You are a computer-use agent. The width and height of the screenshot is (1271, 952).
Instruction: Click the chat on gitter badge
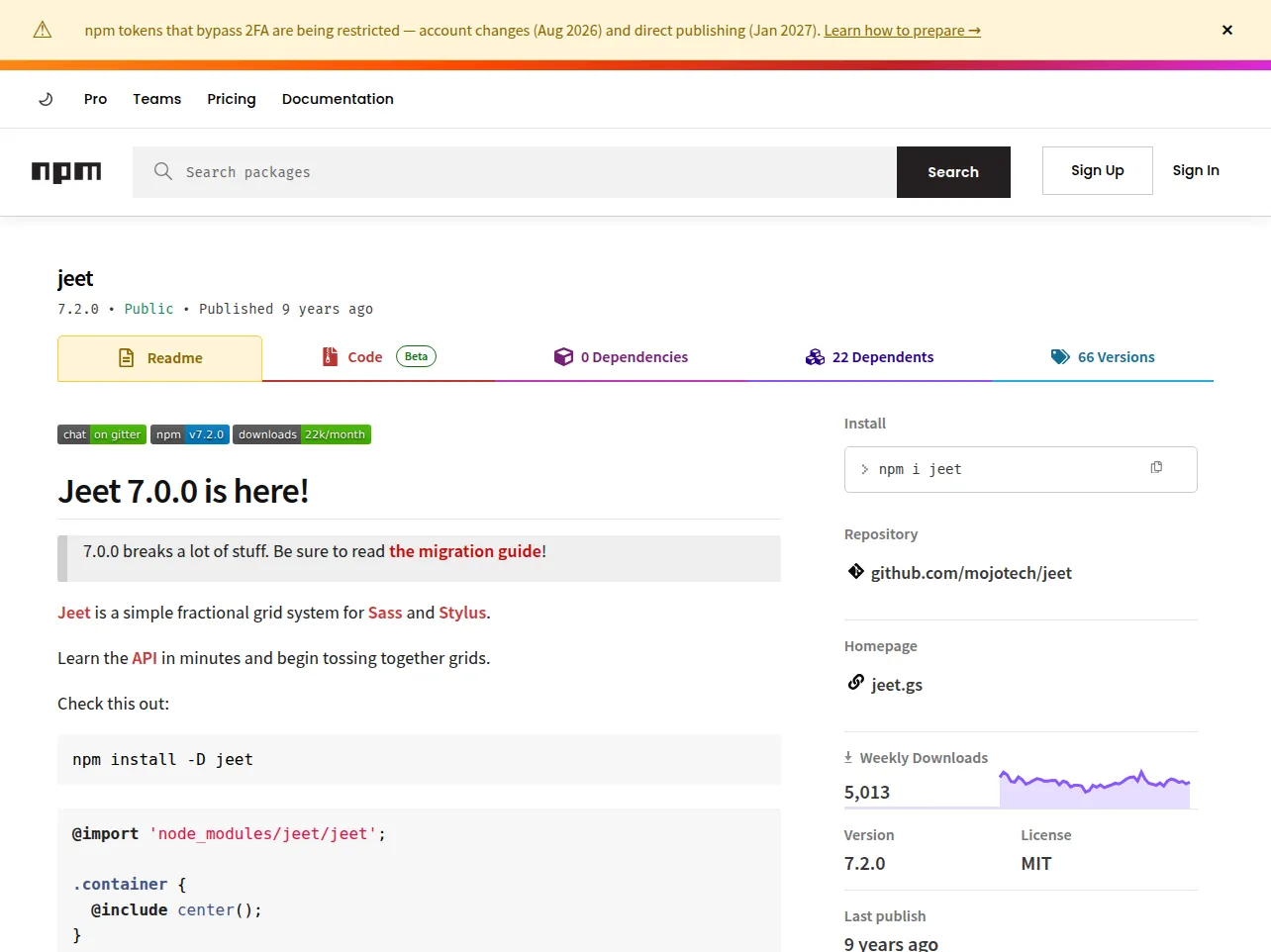[102, 434]
